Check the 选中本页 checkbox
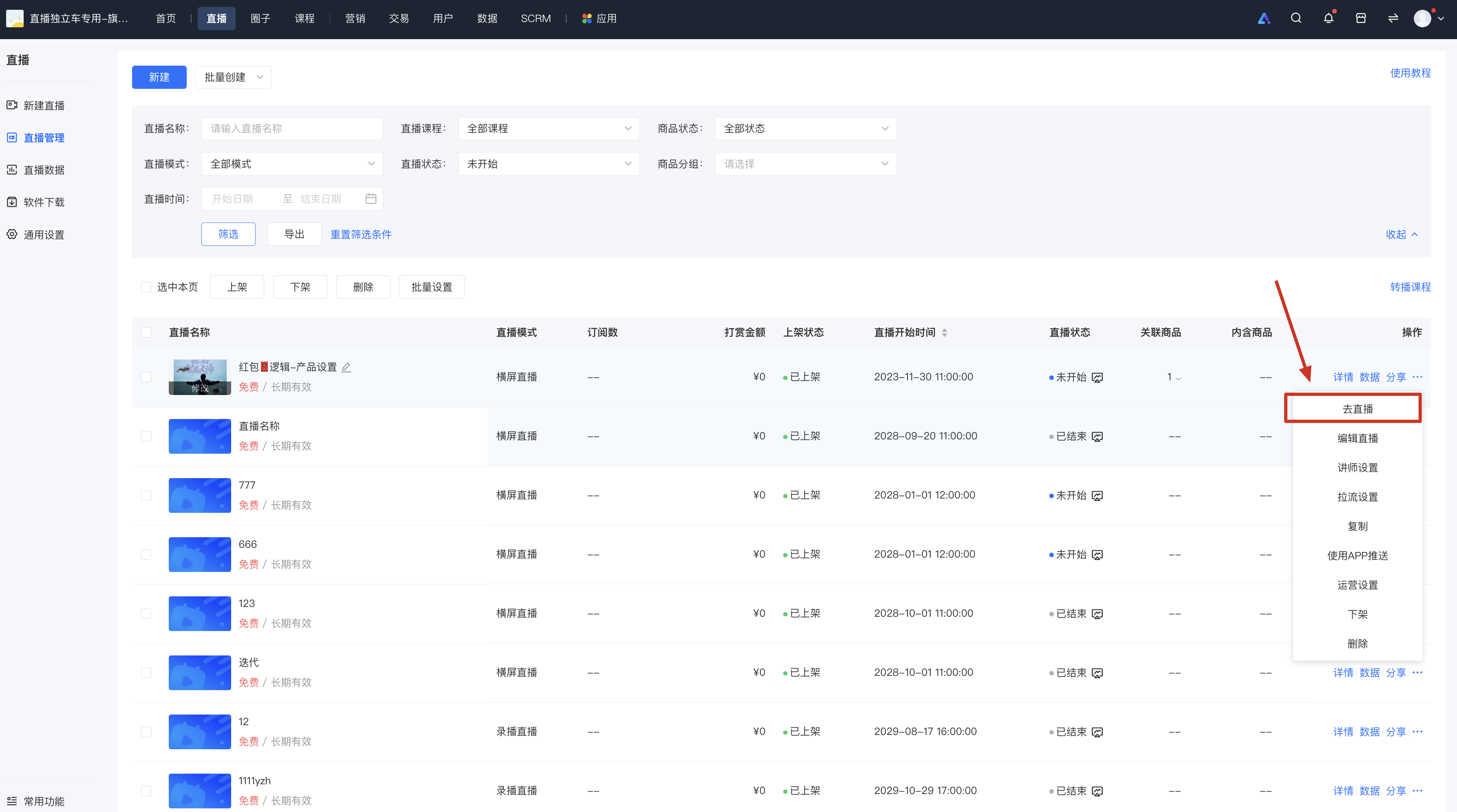The height and width of the screenshot is (812, 1457). 146,287
